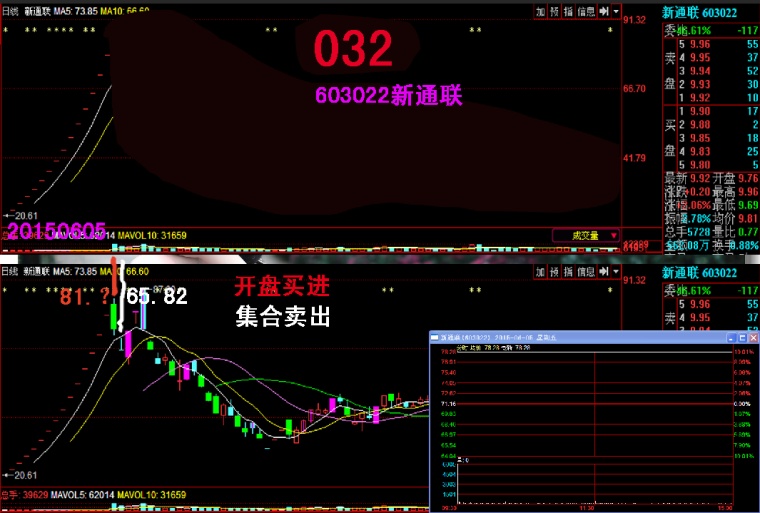Click the 新通联 603022 header in the upper quote panel
This screenshot has width=760, height=513.
tap(699, 13)
